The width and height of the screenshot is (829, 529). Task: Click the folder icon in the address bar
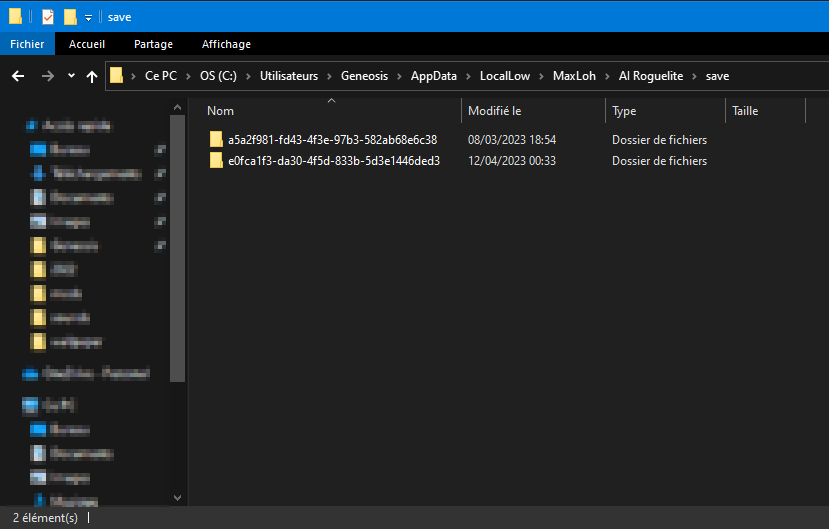point(118,76)
